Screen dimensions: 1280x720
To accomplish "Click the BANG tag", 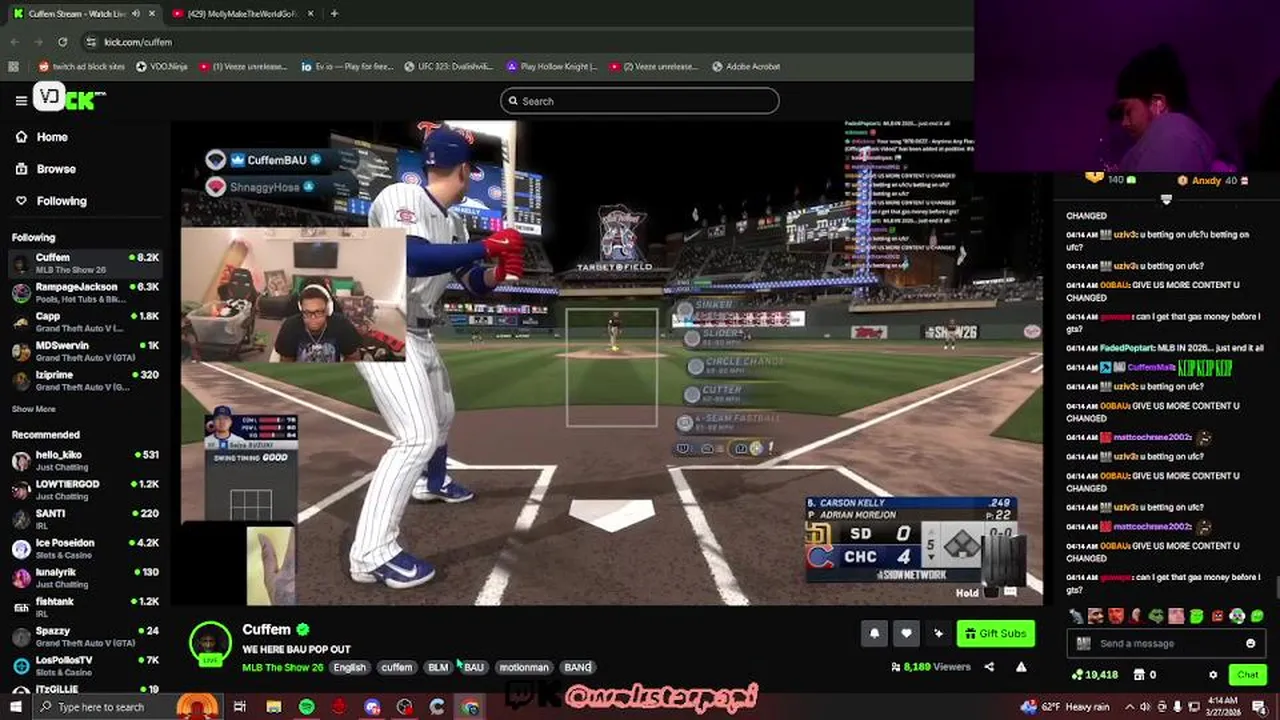I will (x=577, y=667).
